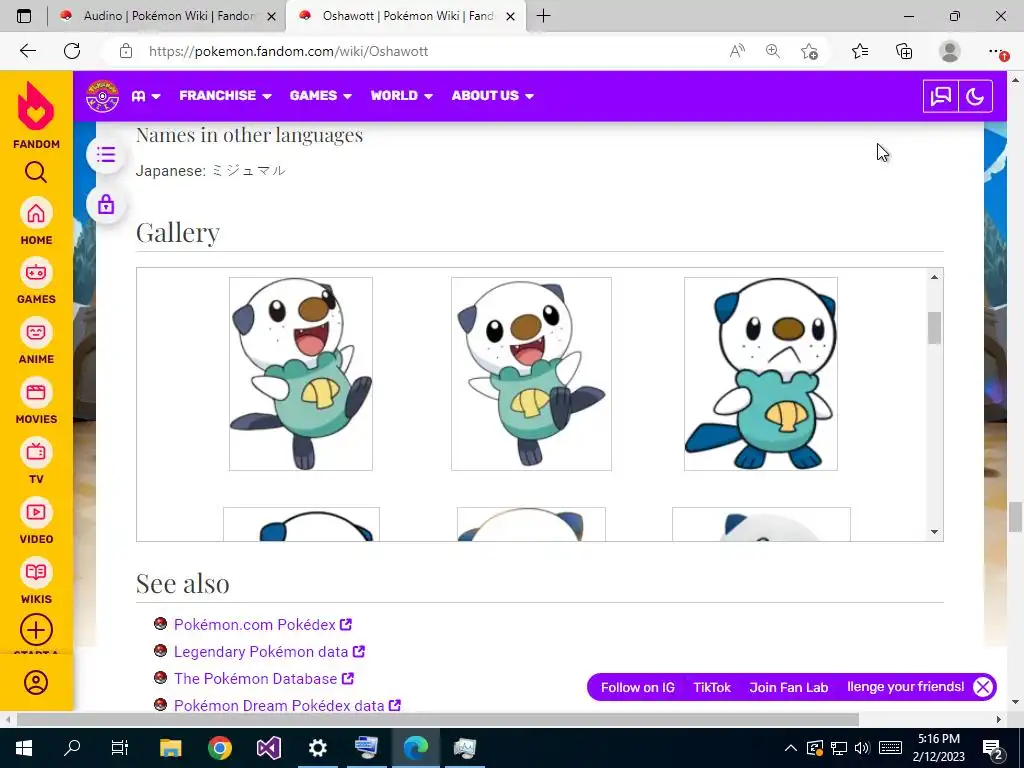Open the VIDEO sidebar section
The width and height of the screenshot is (1024, 768).
[x=36, y=520]
